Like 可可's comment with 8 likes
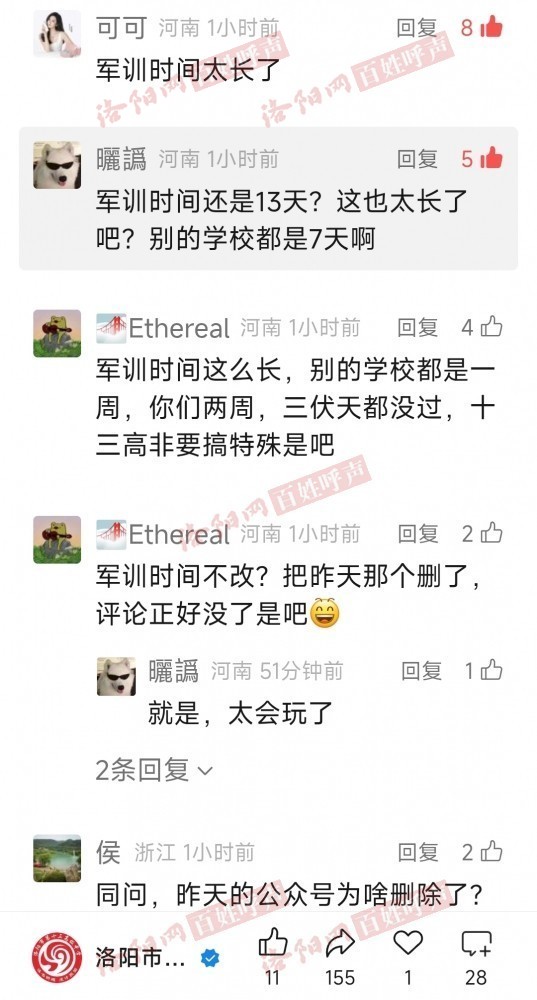 pyautogui.click(x=491, y=28)
